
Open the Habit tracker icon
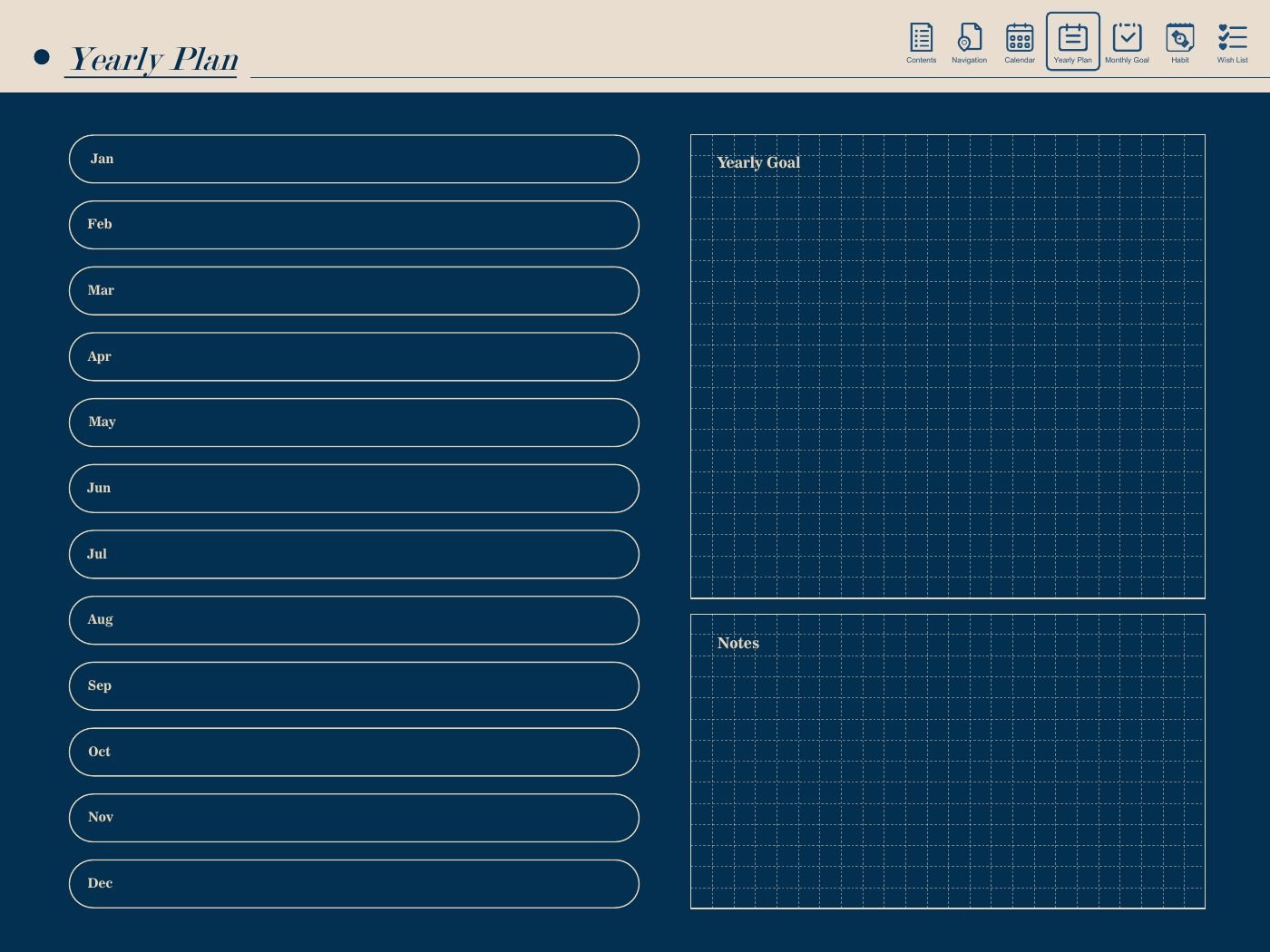(1179, 42)
